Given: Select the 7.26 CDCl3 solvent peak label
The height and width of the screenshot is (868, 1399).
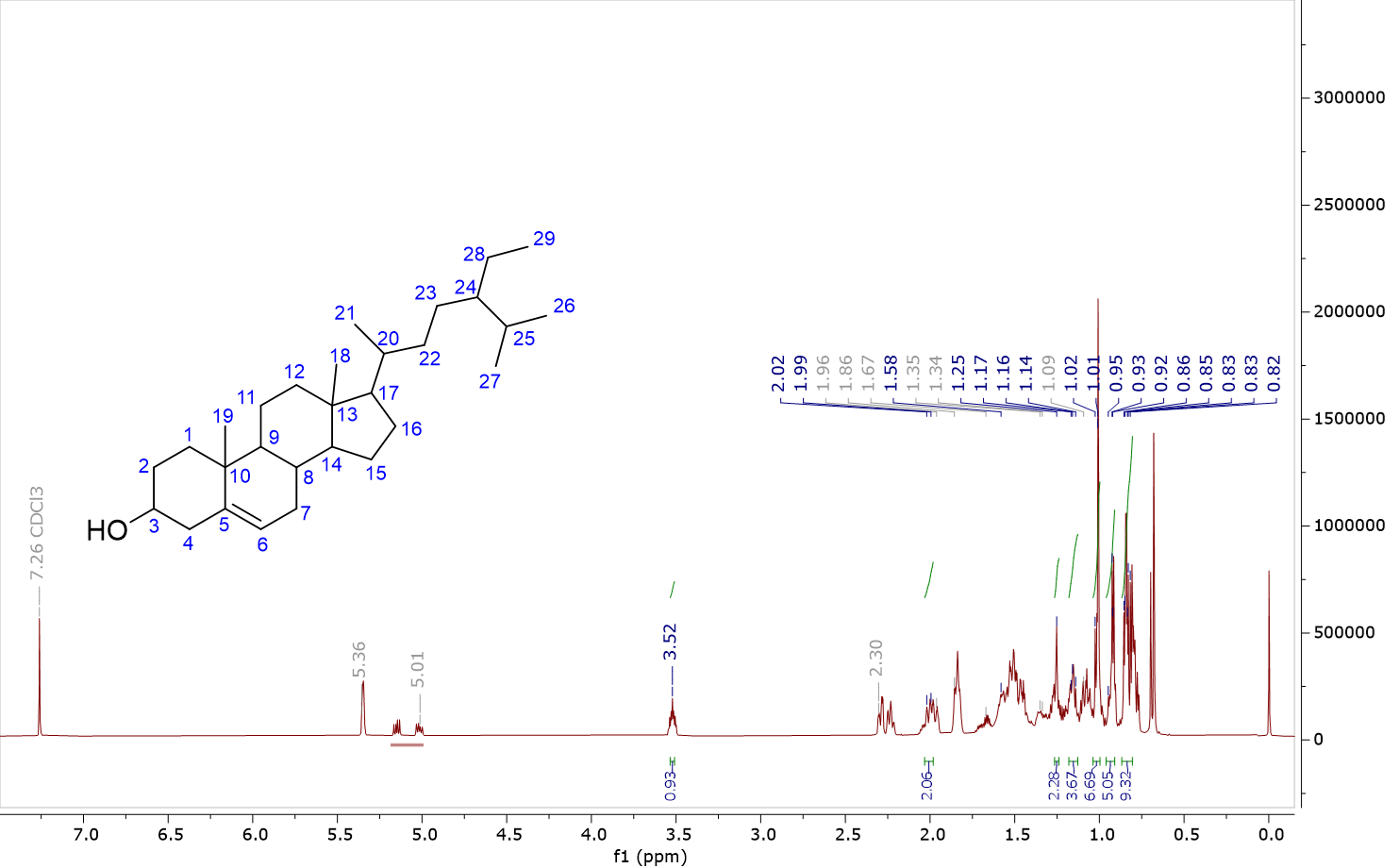Looking at the screenshot, I should coord(37,533).
